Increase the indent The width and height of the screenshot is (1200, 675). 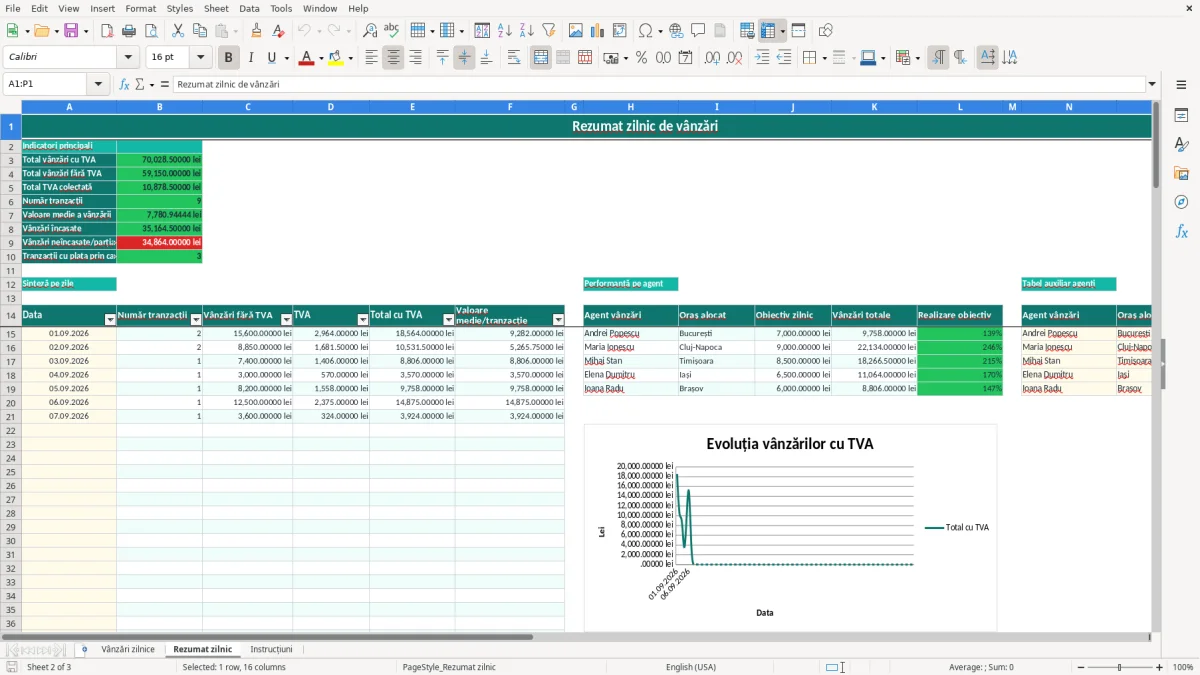pyautogui.click(x=762, y=58)
